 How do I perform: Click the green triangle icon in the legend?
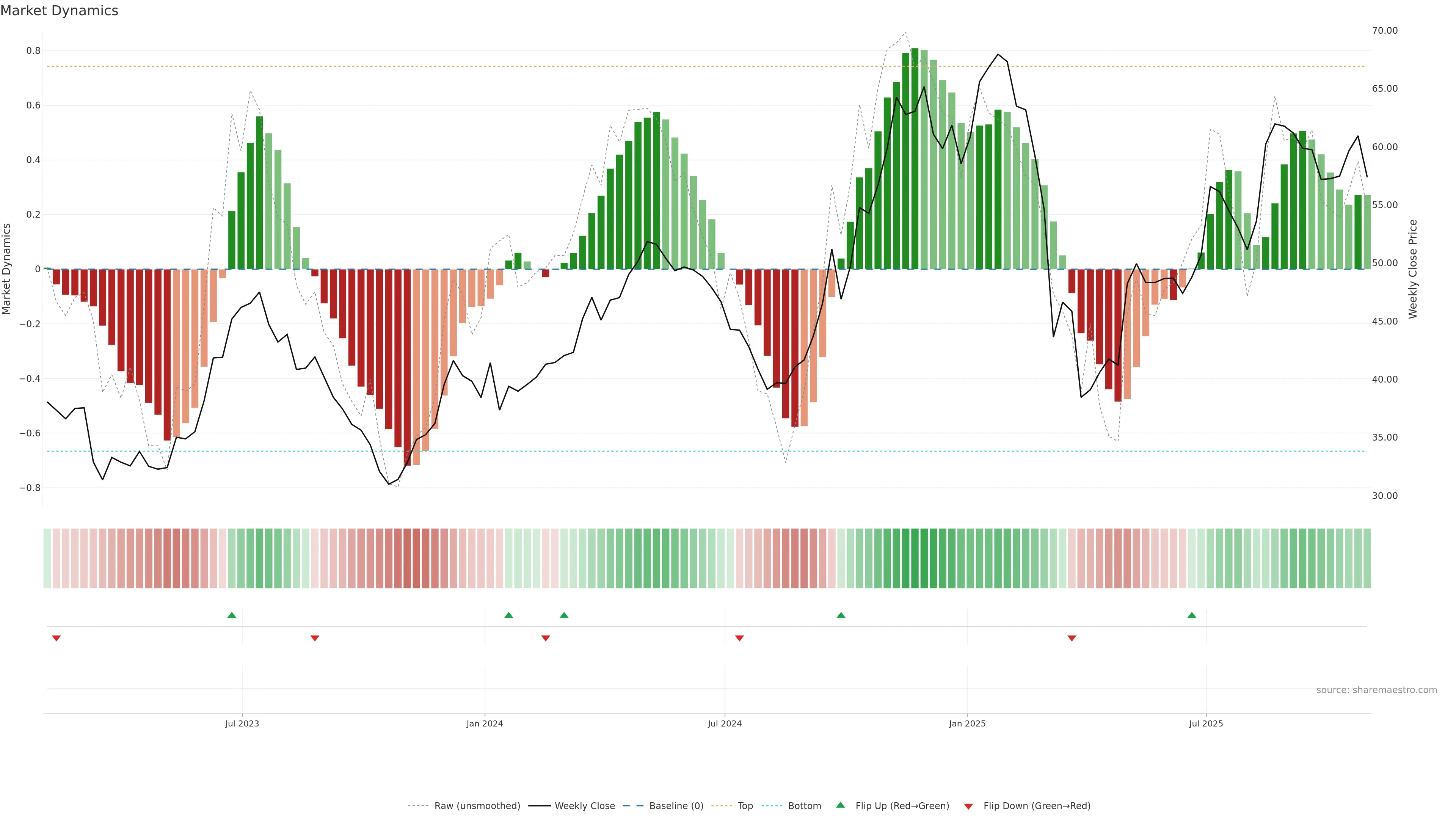pos(841,805)
